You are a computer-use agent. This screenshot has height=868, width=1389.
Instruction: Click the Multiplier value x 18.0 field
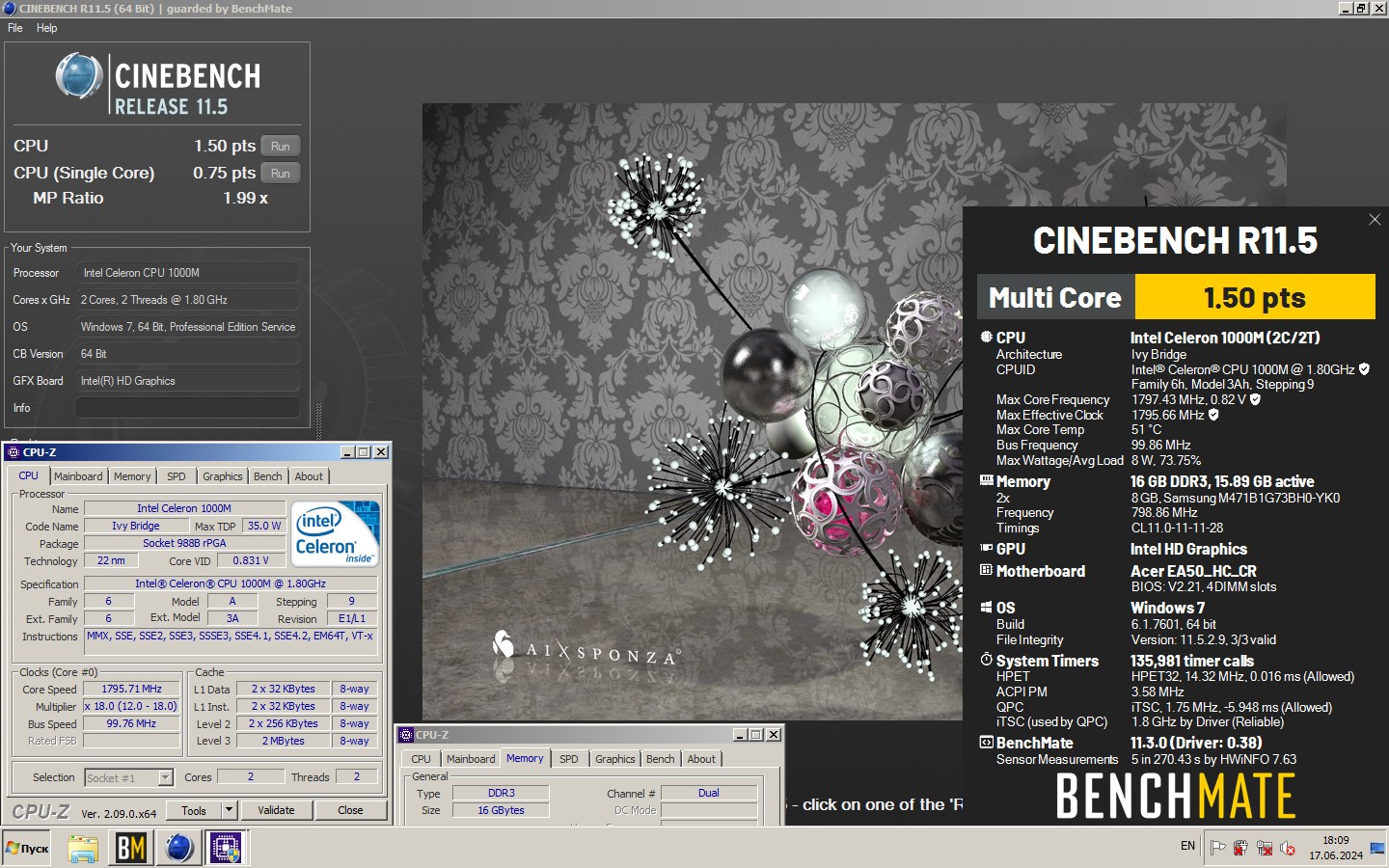pyautogui.click(x=132, y=706)
